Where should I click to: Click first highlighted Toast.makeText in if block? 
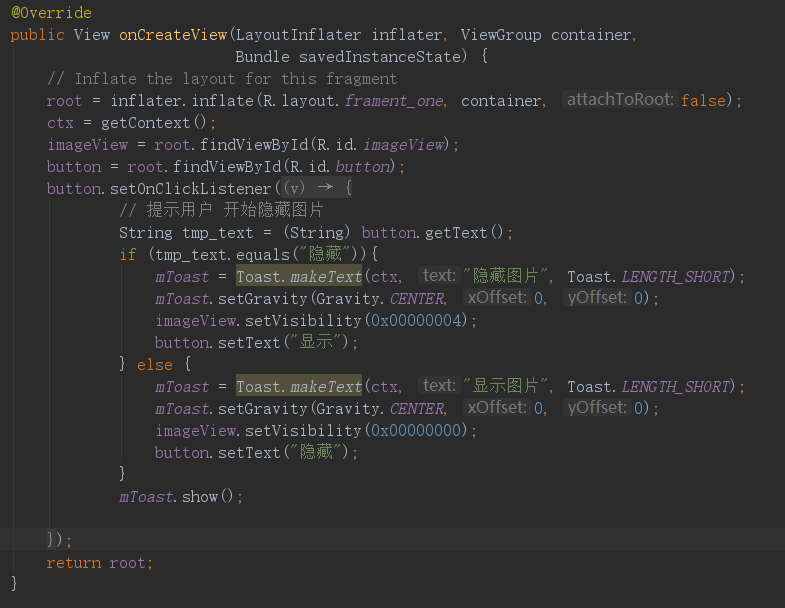tap(299, 277)
